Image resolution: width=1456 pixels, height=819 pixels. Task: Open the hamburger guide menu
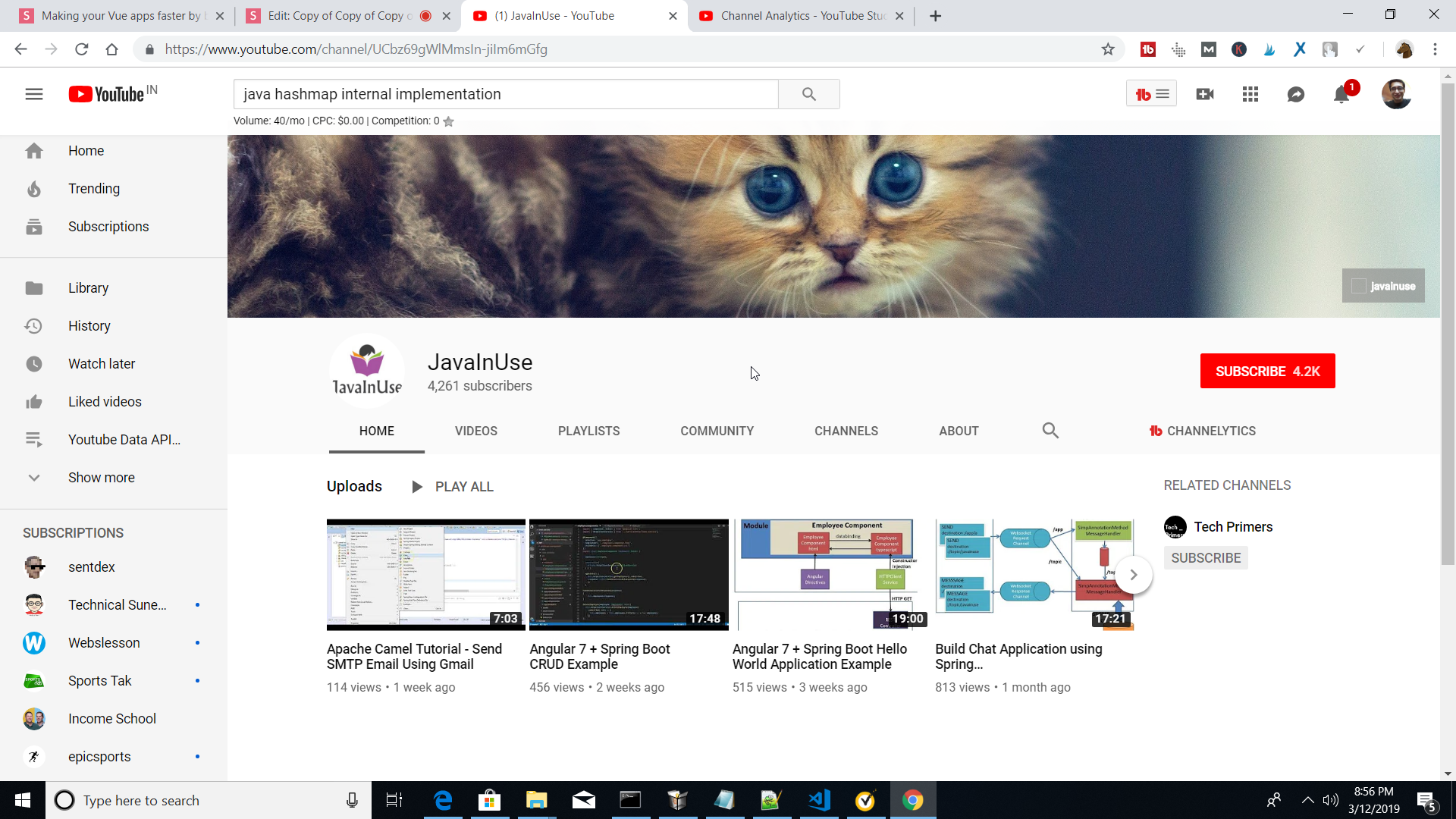34,94
